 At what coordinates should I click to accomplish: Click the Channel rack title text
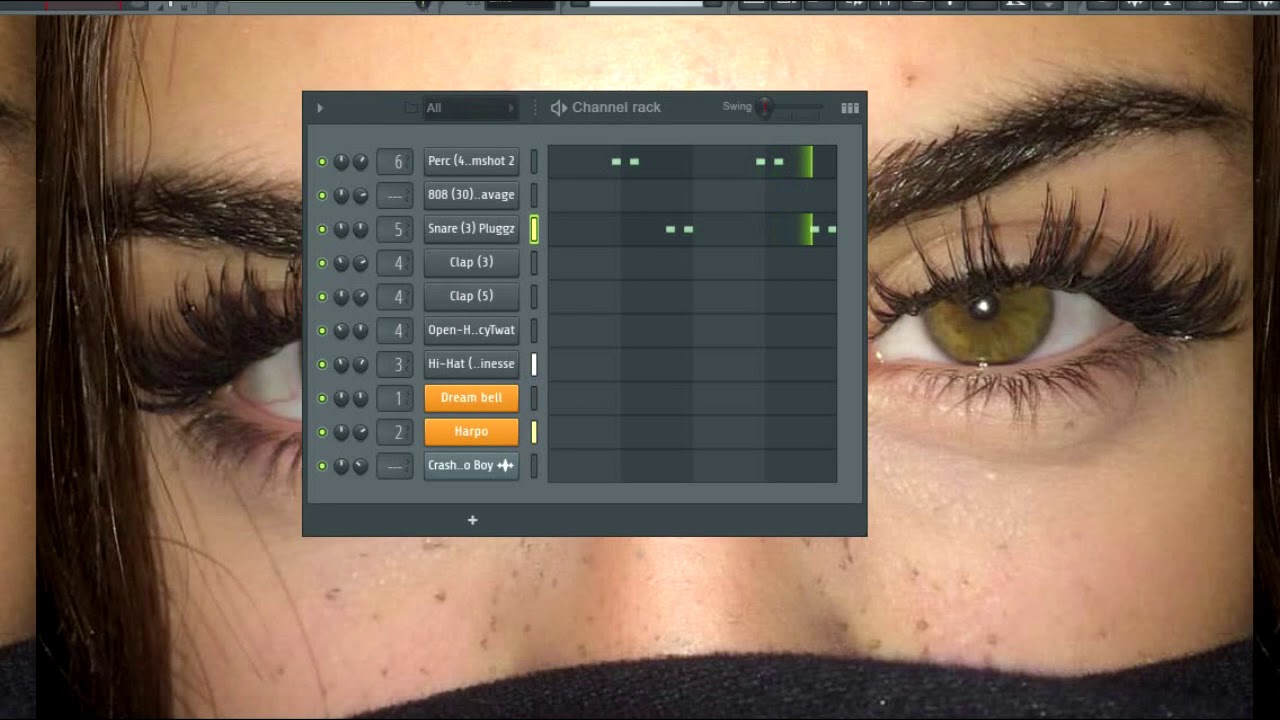[x=616, y=108]
